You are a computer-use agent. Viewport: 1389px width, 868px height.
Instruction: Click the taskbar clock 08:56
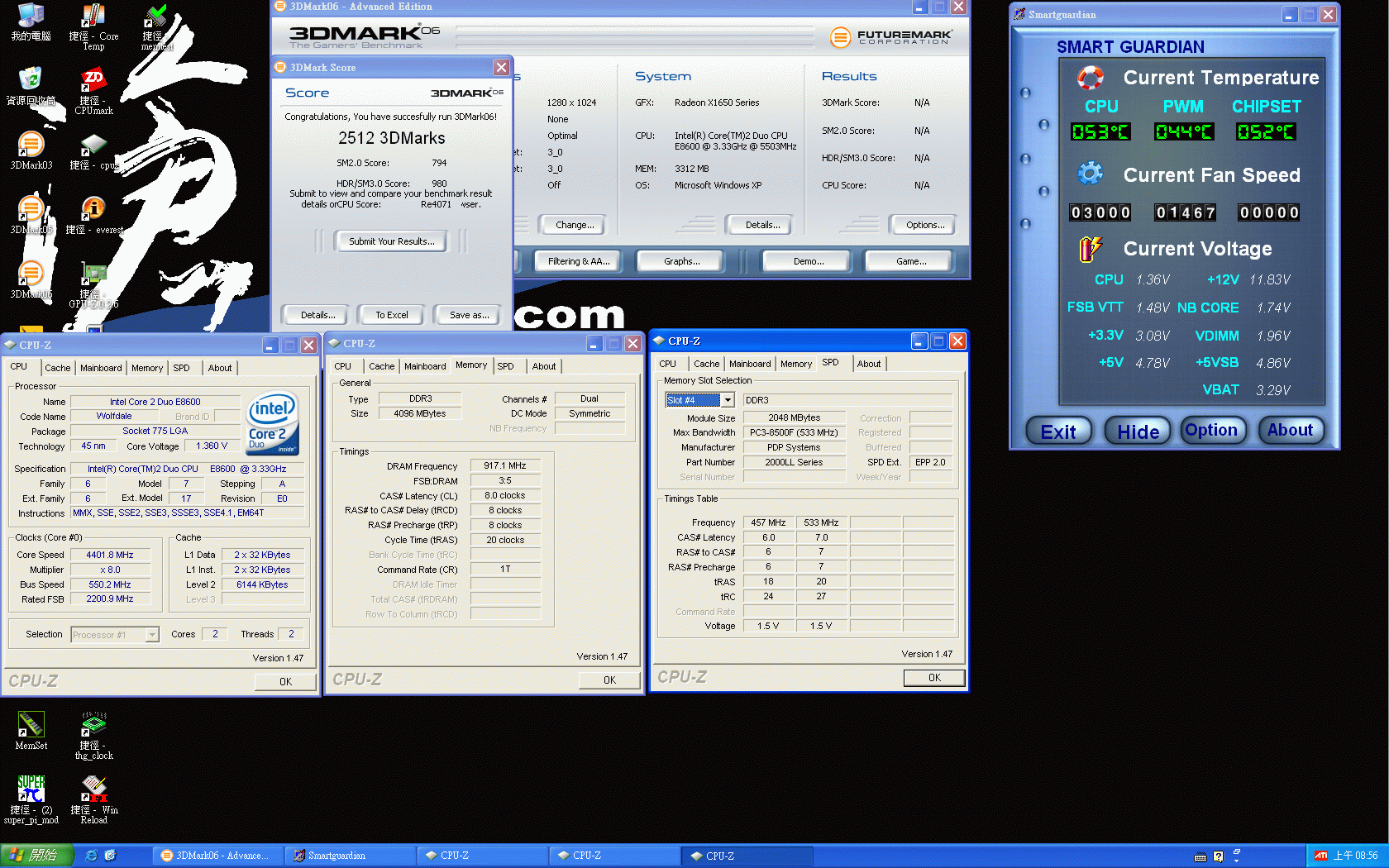1356,856
